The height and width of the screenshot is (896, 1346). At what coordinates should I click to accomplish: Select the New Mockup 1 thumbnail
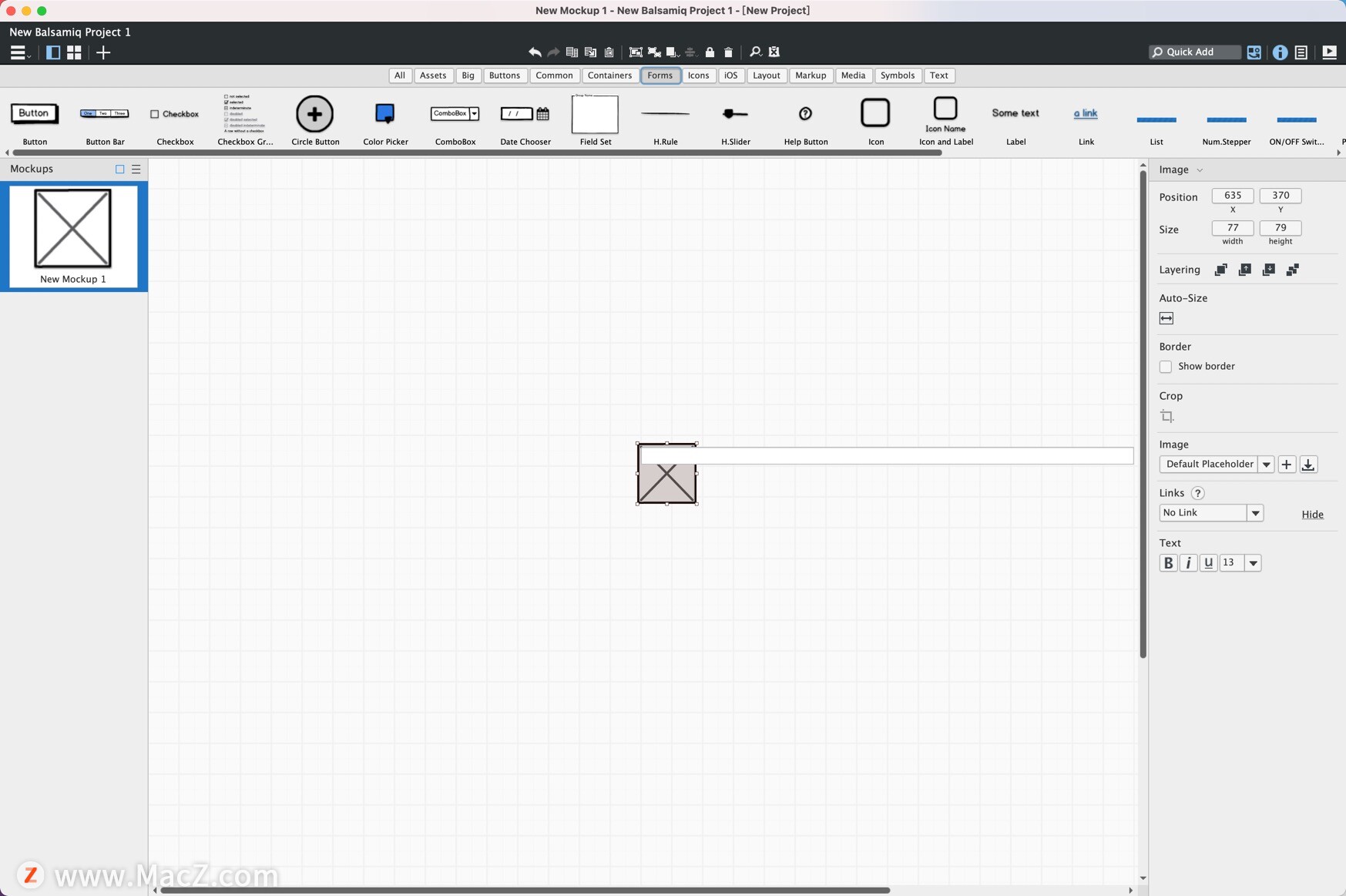[x=74, y=231]
